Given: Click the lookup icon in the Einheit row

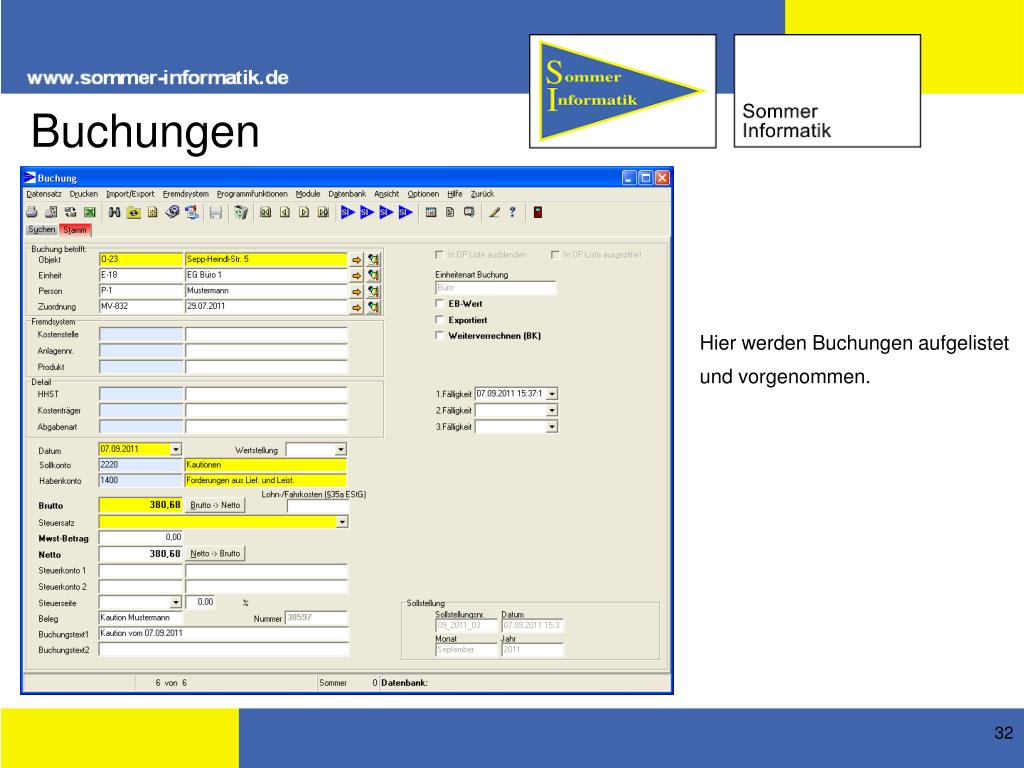Looking at the screenshot, I should (x=373, y=276).
